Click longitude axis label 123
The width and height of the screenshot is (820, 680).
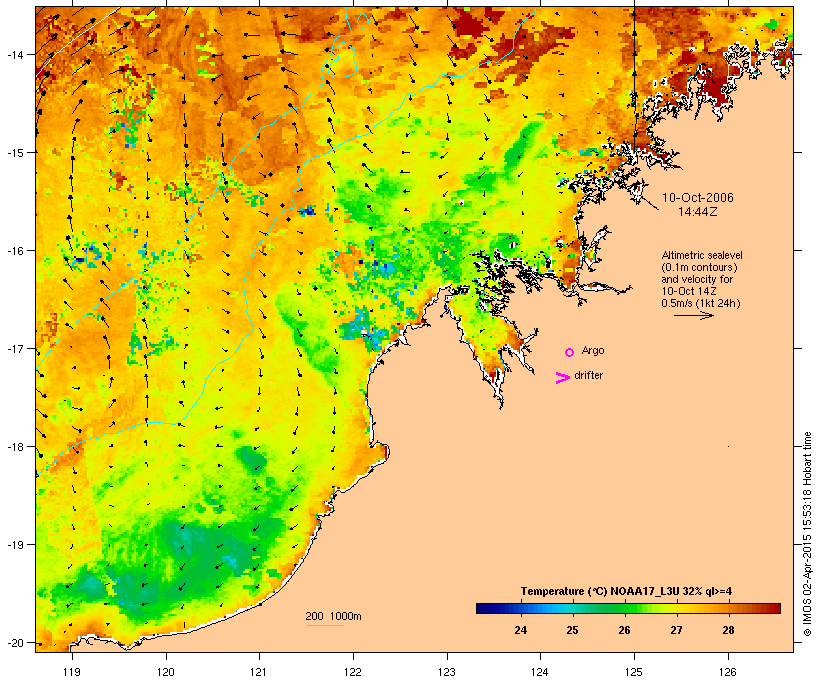tap(447, 672)
